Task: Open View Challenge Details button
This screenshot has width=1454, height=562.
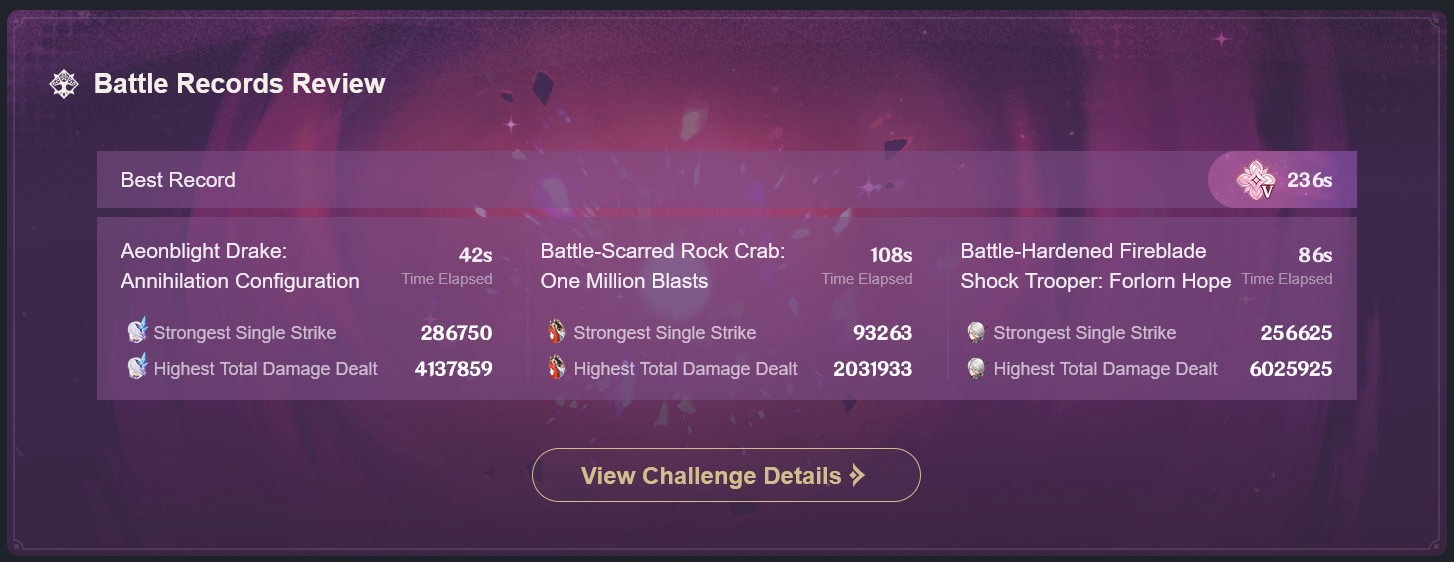Action: pyautogui.click(x=726, y=475)
